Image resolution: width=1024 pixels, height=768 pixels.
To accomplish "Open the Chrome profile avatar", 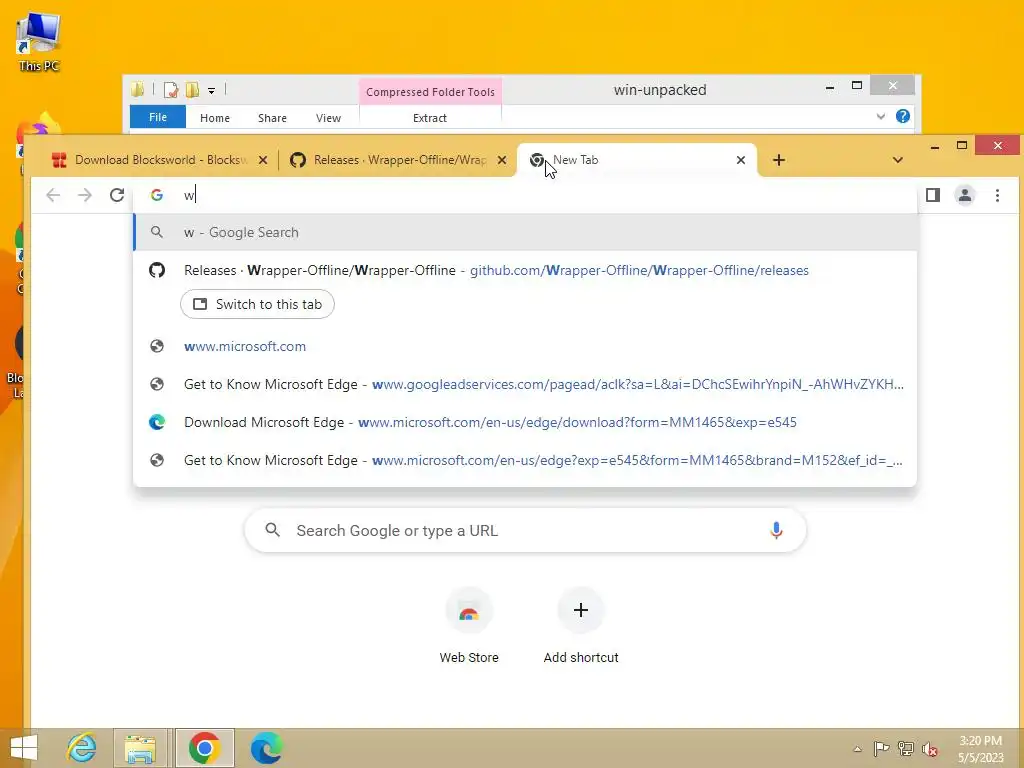I will tap(965, 195).
